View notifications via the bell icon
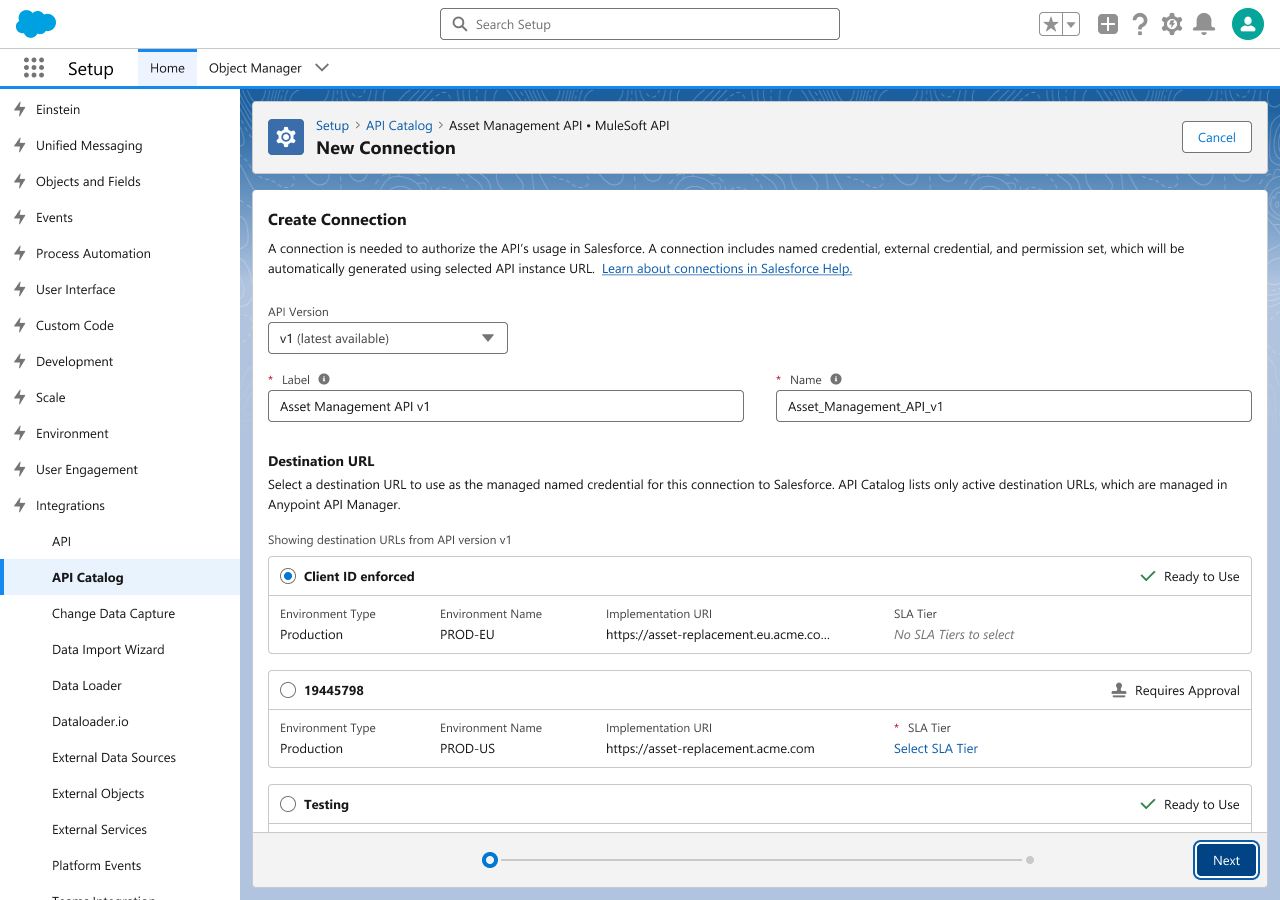1280x900 pixels. [x=1203, y=23]
